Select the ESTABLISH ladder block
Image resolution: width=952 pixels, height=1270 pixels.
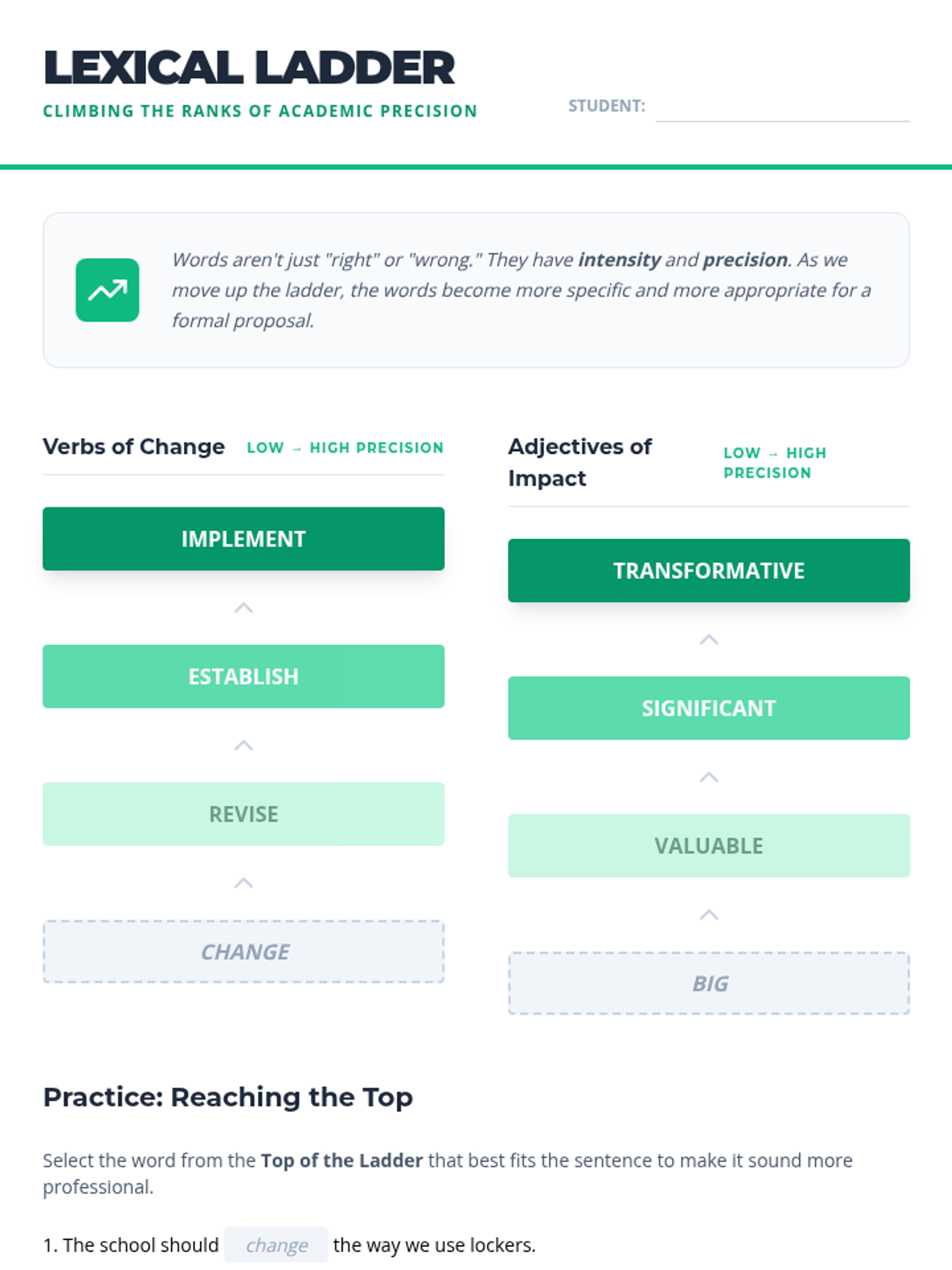click(x=244, y=676)
